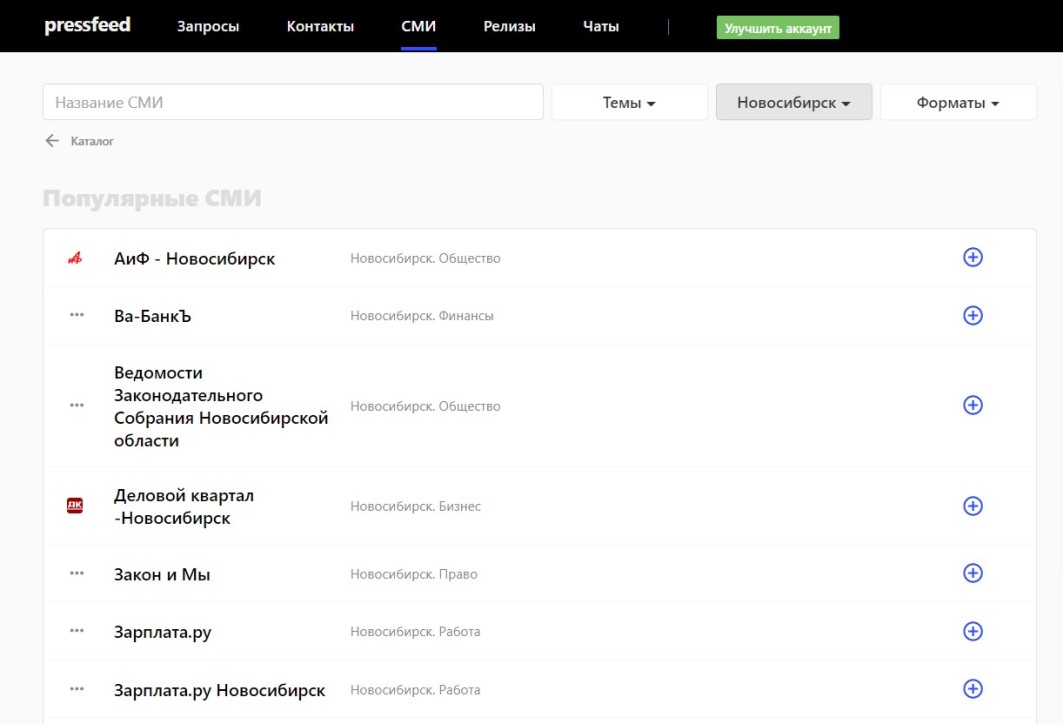
Task: Click the plus icon for АиФ - Новосибирск
Action: click(972, 258)
